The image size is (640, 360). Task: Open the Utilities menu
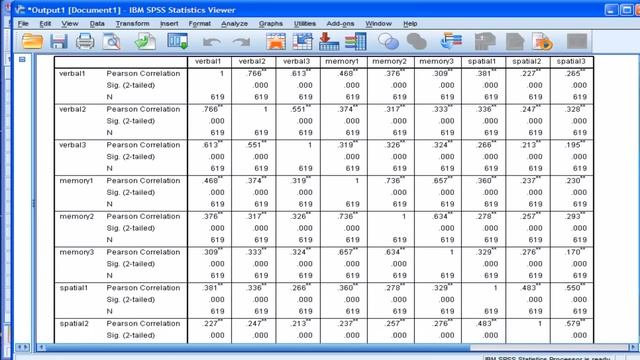[x=304, y=24]
